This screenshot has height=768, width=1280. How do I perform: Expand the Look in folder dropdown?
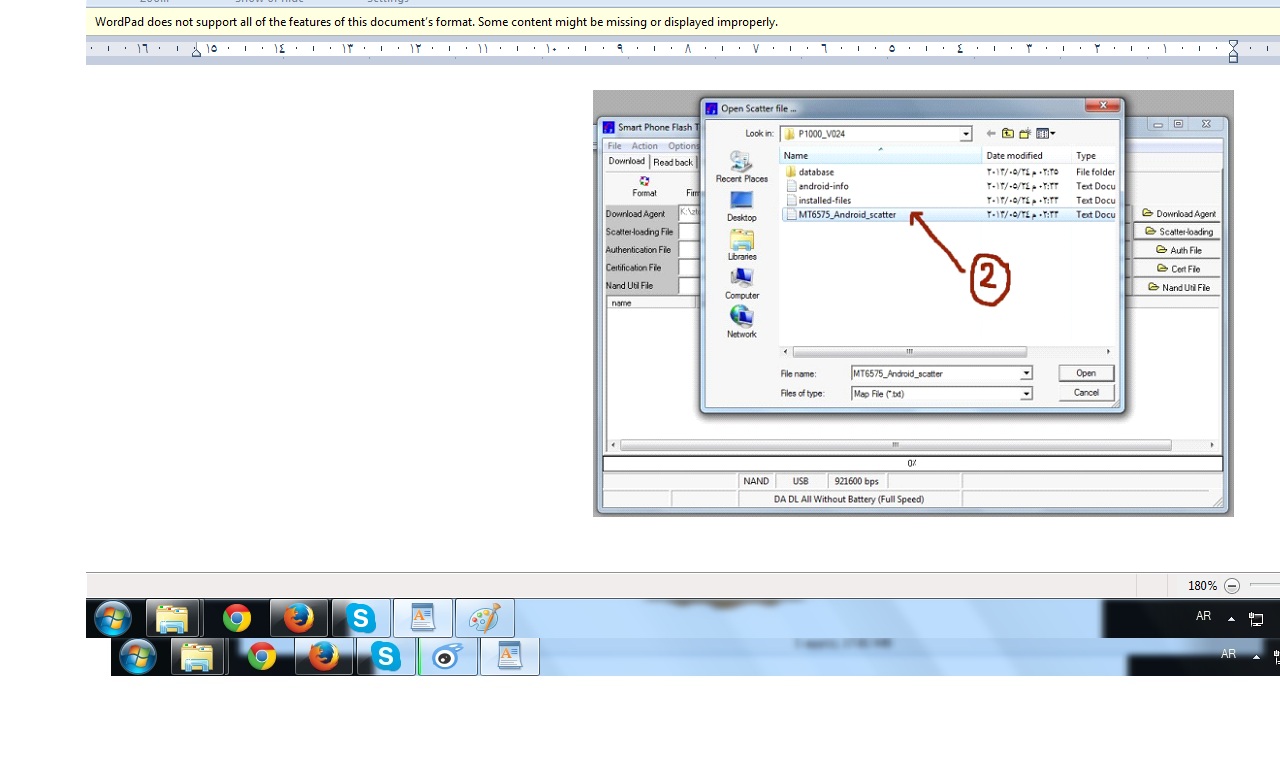(x=966, y=134)
